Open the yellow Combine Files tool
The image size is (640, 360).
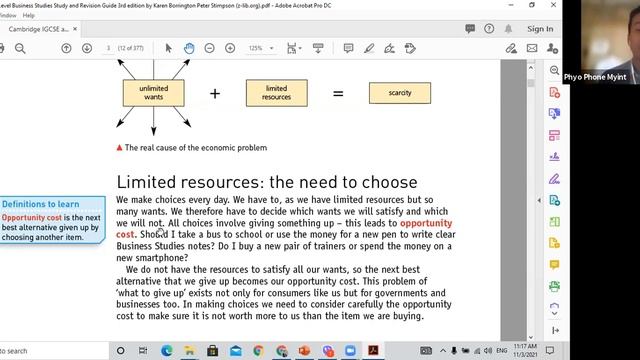[x=554, y=243]
